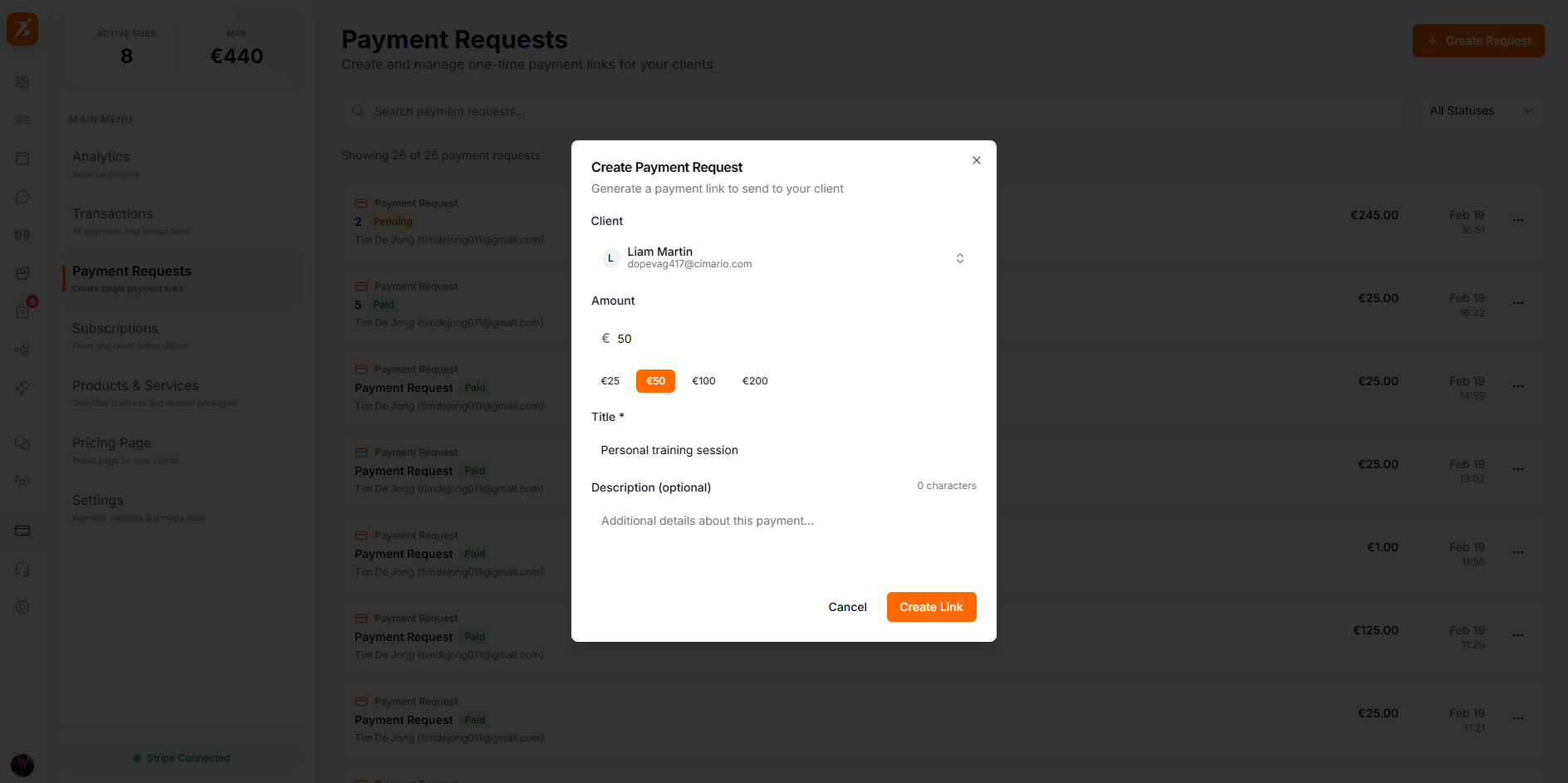Open the Subscriptions section from the menu
The image size is (1568, 783).
point(114,328)
